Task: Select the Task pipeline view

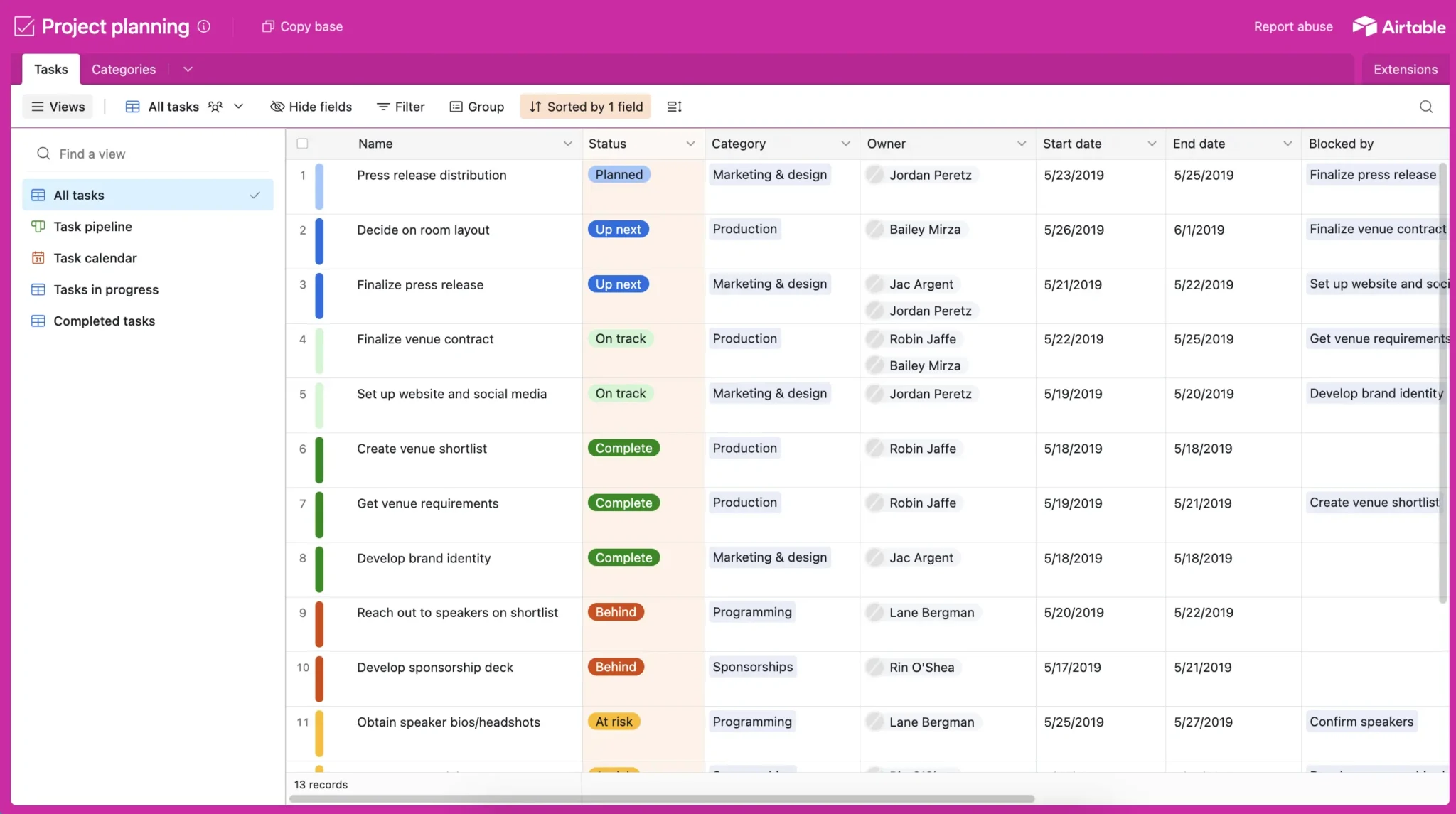Action: (x=92, y=226)
